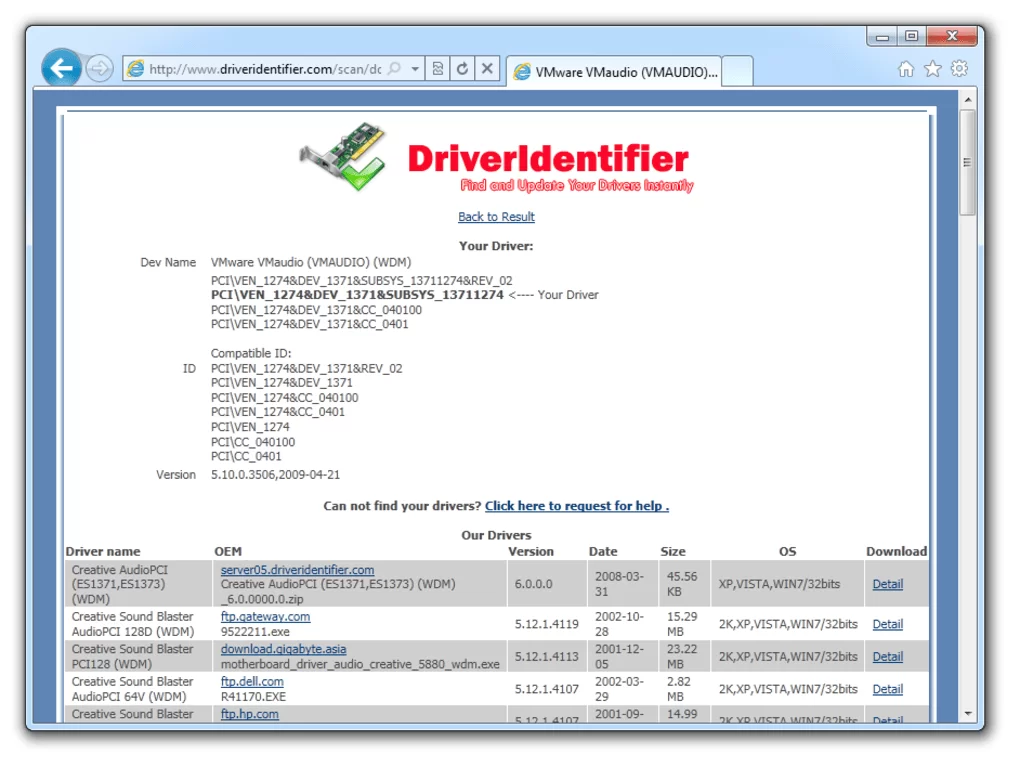Viewport: 1020px width, 767px height.
Task: Click the request for help link
Action: point(576,506)
